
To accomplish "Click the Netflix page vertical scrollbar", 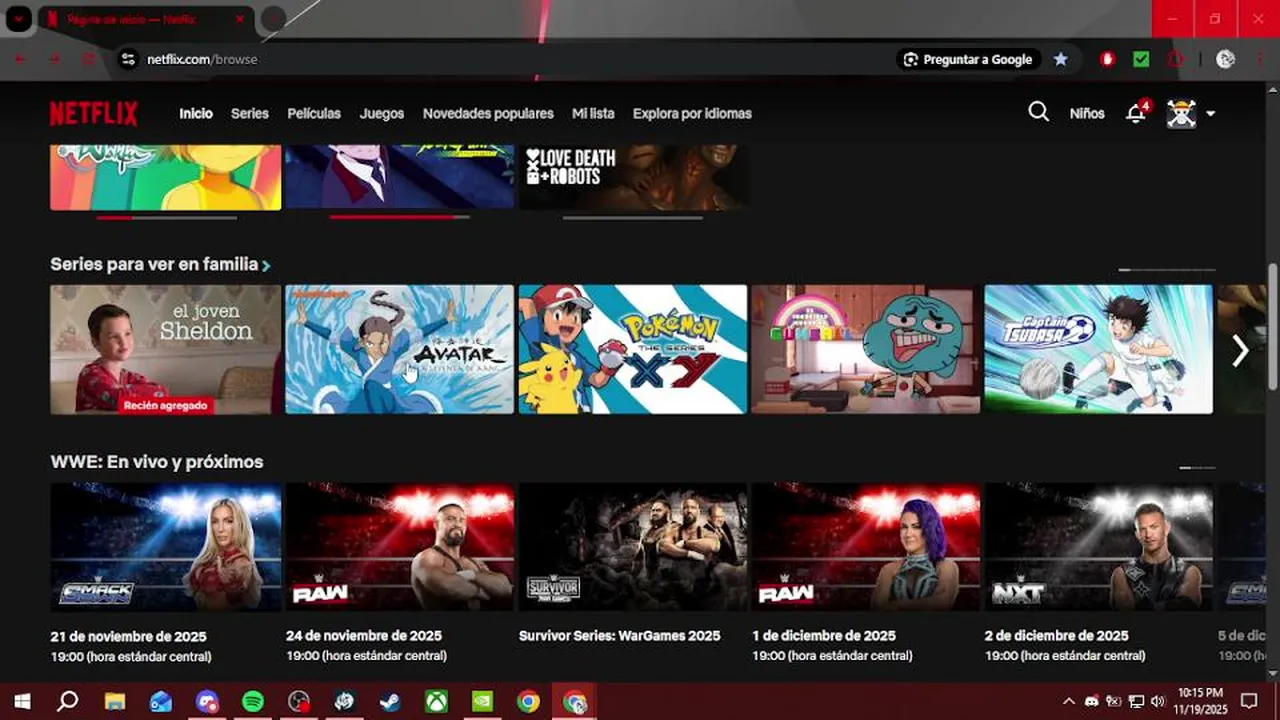I will 1272,327.
